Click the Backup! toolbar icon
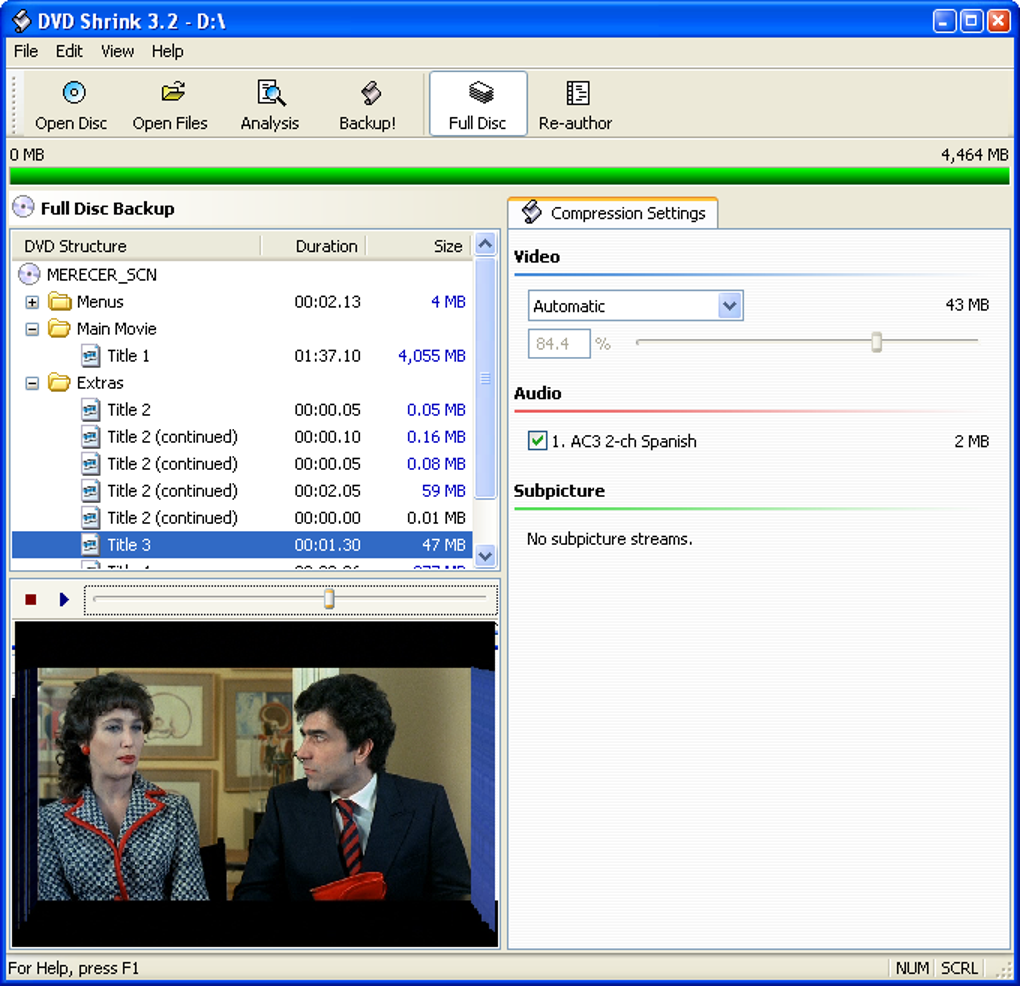This screenshot has height=986, width=1020. pos(370,93)
